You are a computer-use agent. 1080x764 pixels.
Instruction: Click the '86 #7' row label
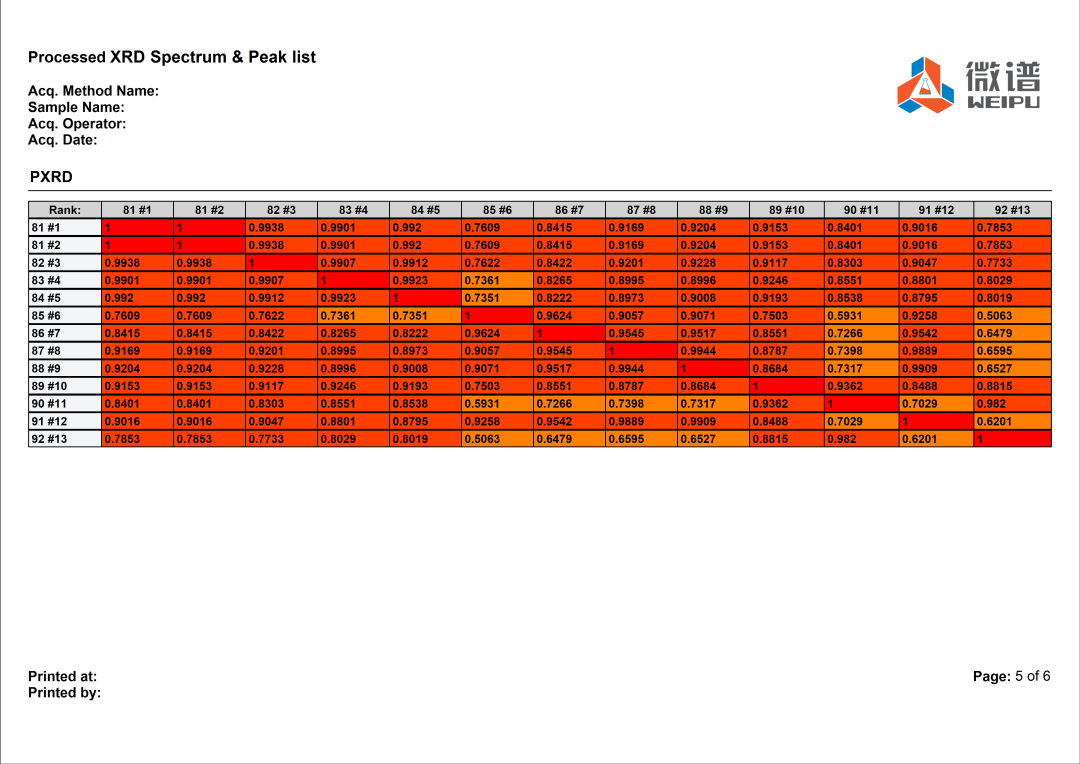65,333
